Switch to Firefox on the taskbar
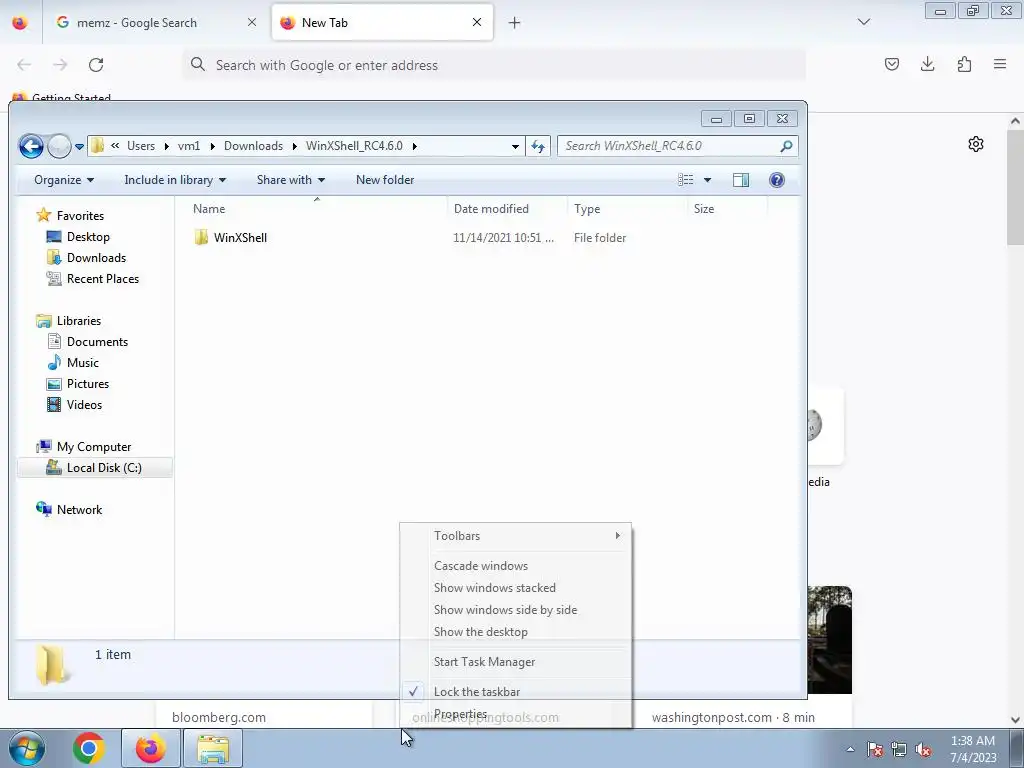 pyautogui.click(x=151, y=748)
